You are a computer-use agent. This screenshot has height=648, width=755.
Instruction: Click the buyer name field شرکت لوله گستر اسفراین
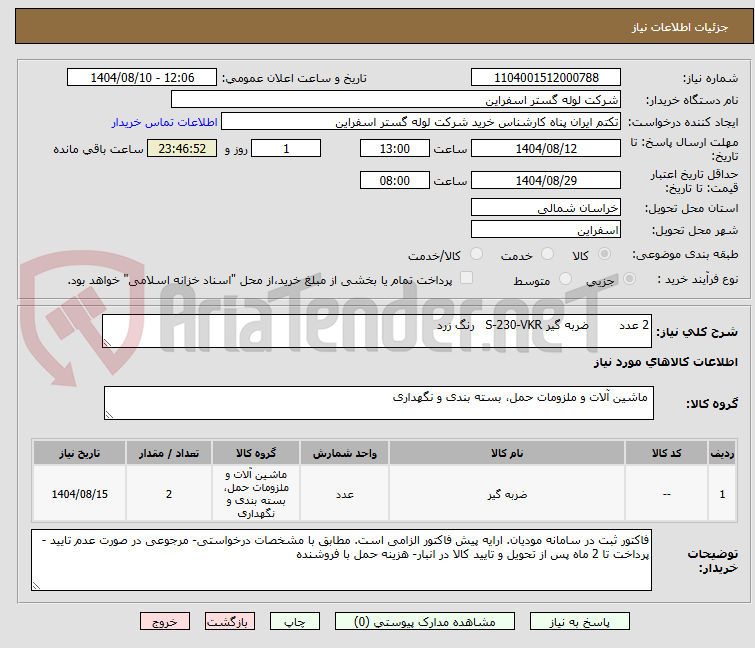(396, 100)
